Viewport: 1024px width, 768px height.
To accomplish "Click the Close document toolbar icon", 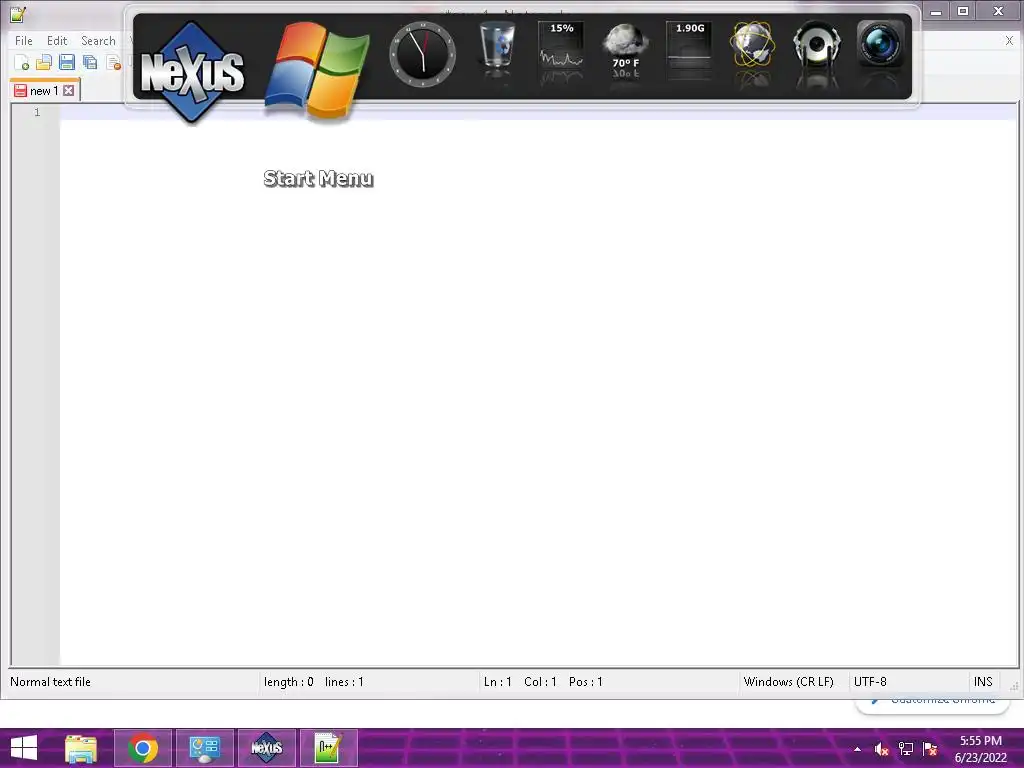I will point(114,63).
